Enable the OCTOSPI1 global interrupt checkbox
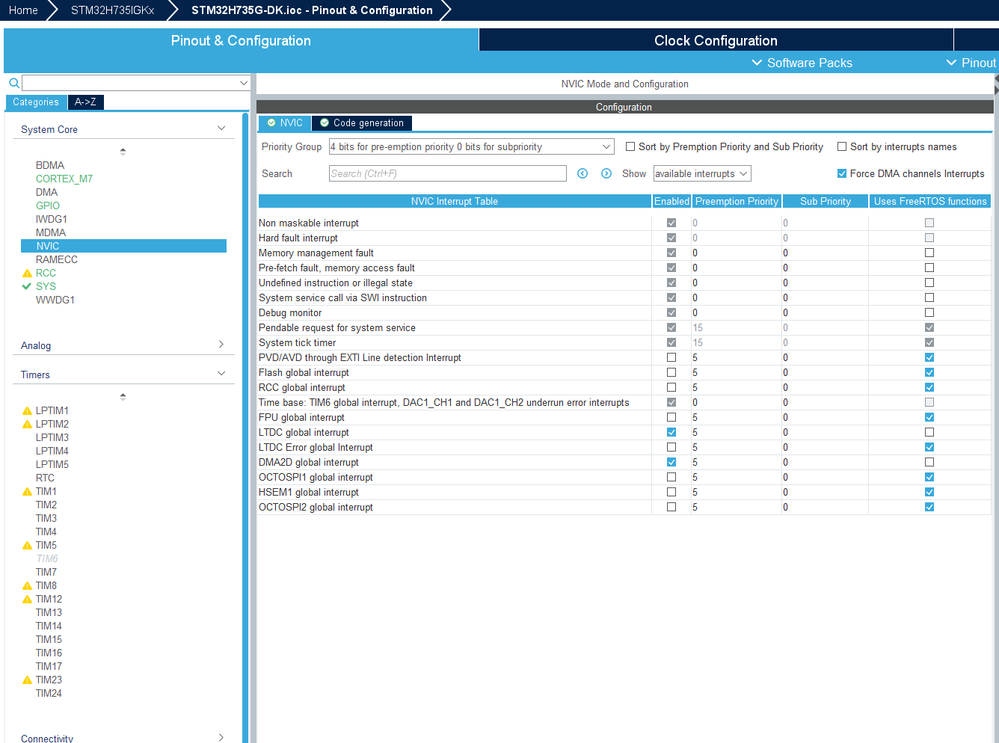 click(672, 477)
